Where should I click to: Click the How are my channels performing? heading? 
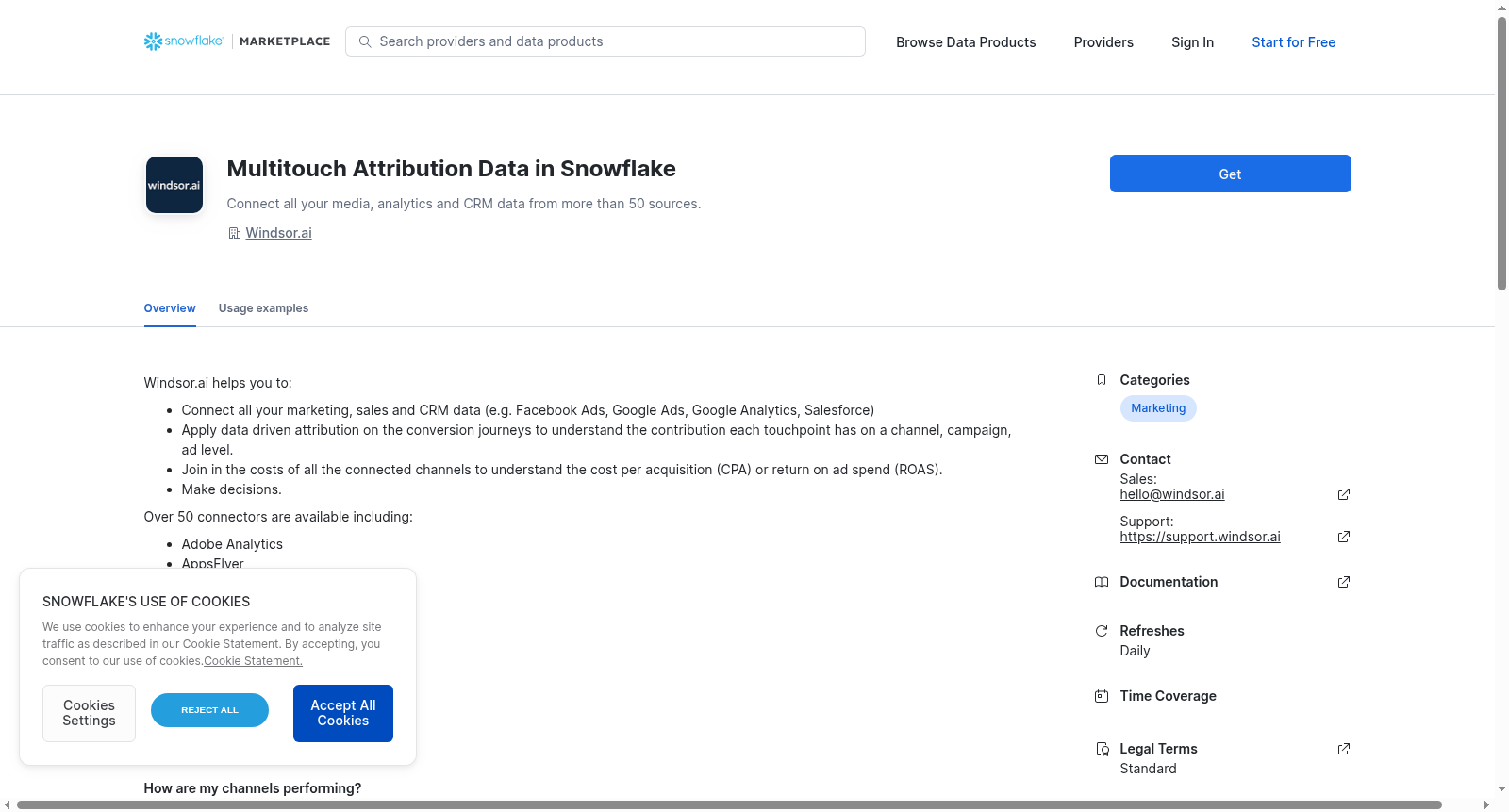pyautogui.click(x=252, y=788)
